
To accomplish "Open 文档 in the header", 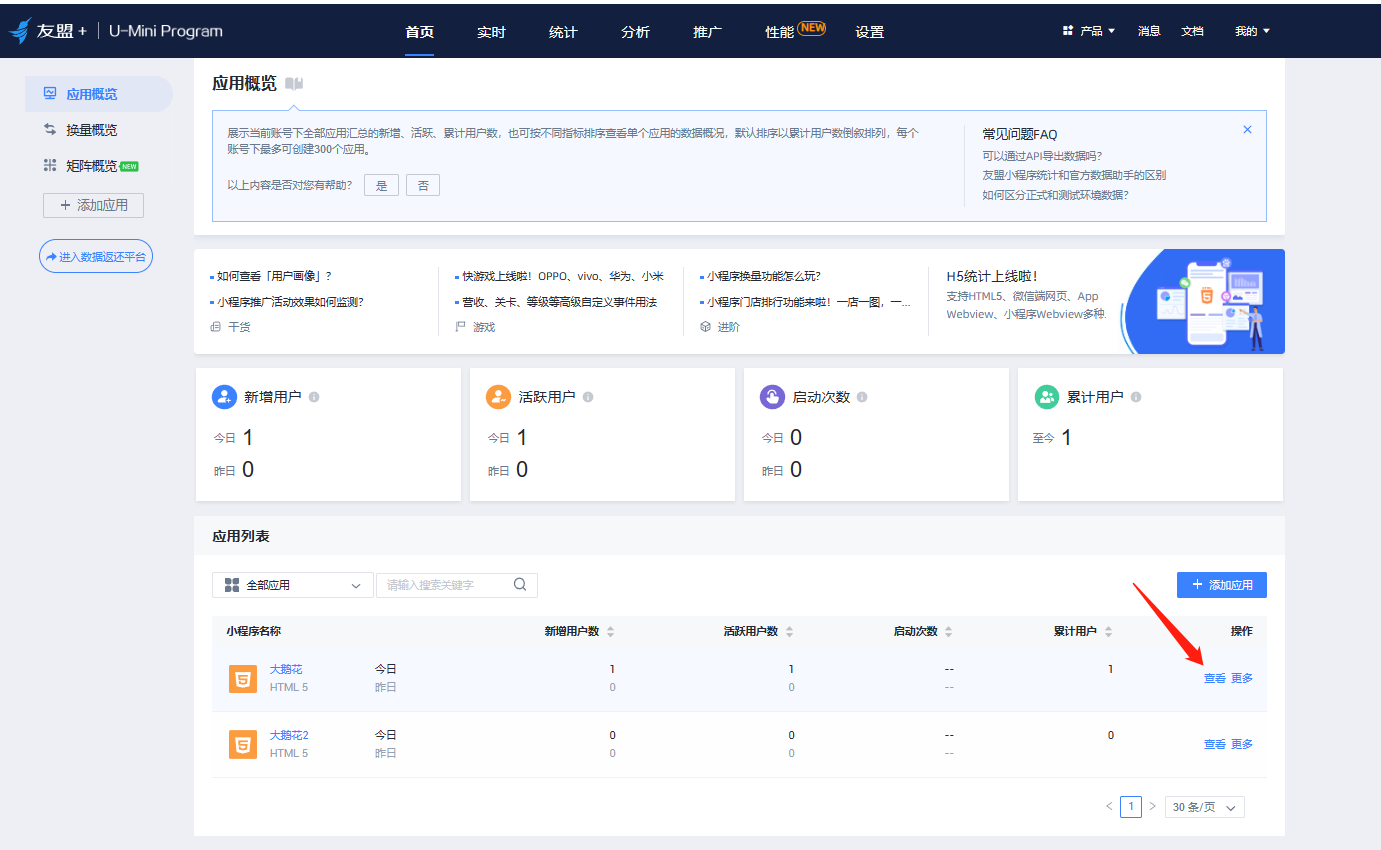I will pyautogui.click(x=1192, y=31).
